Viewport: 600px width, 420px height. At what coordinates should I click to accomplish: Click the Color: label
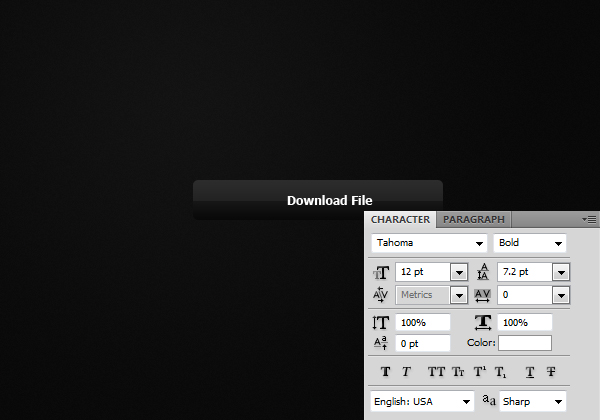tap(481, 342)
